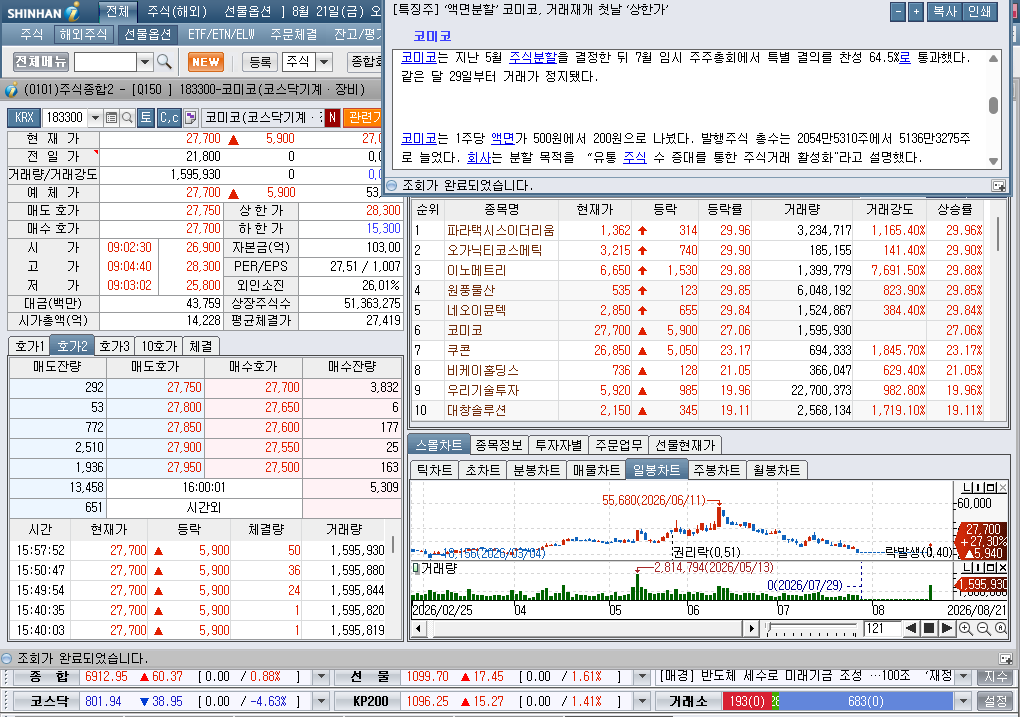Toggle the KRX exchange button
Viewport: 1020px width, 717px height.
coord(24,118)
